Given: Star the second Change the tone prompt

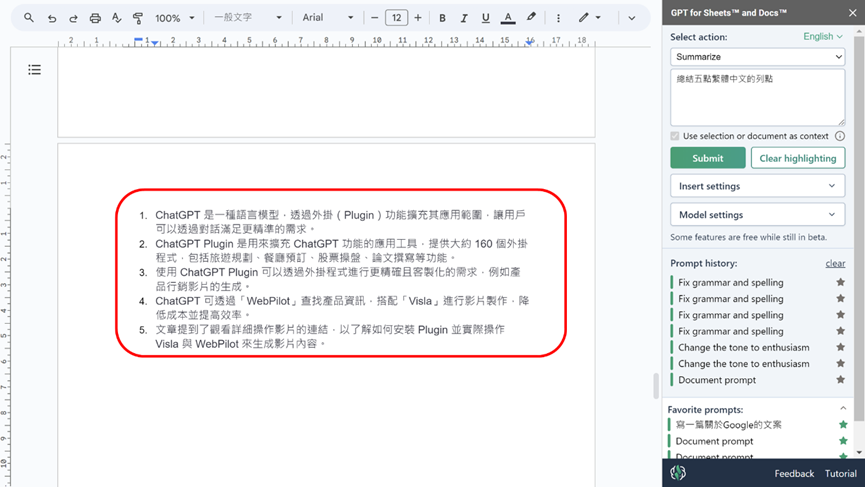Looking at the screenshot, I should [840, 363].
